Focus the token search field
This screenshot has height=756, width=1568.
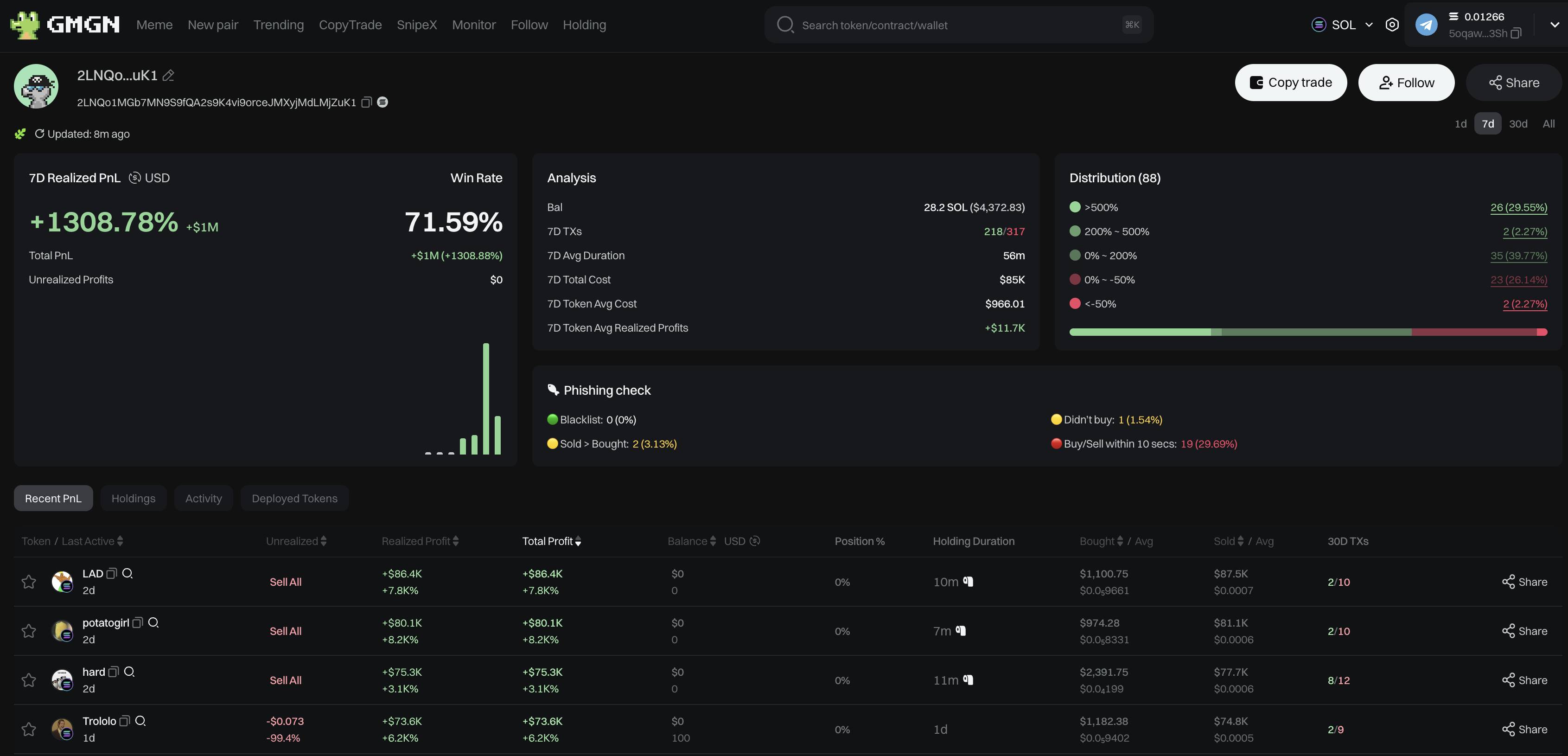(959, 25)
